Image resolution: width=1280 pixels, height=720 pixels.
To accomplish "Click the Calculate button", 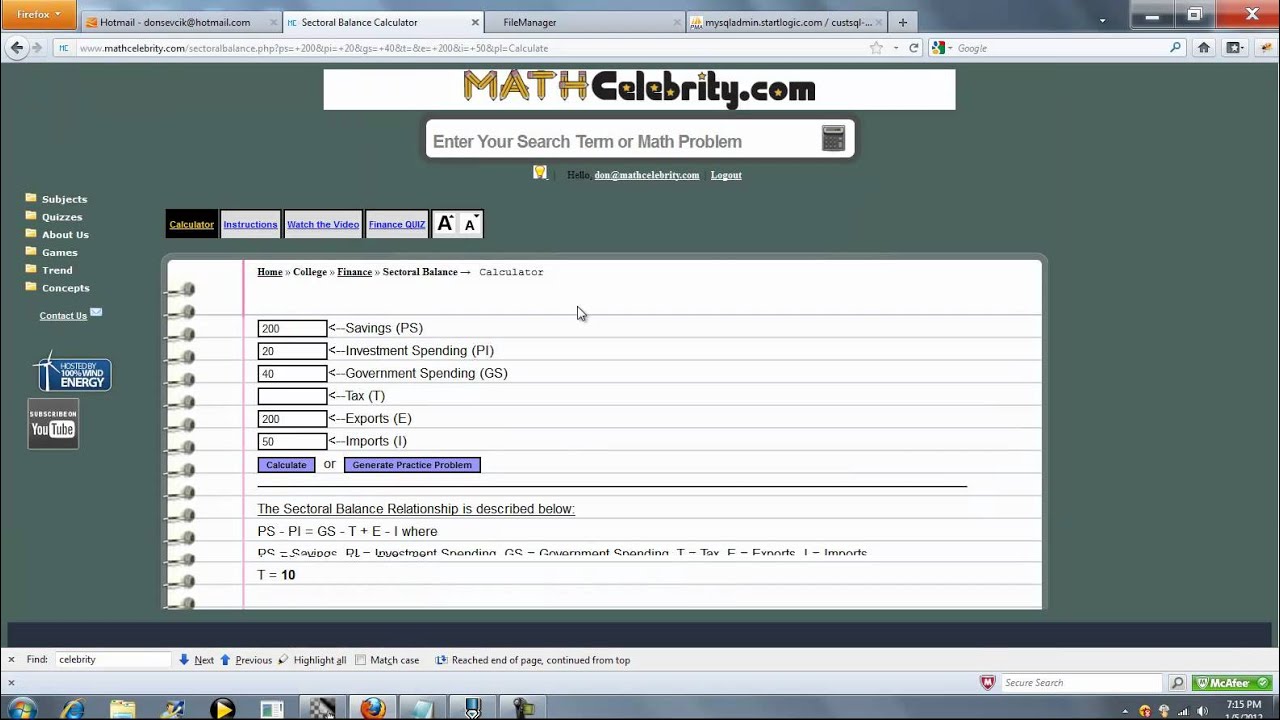I will 286,465.
